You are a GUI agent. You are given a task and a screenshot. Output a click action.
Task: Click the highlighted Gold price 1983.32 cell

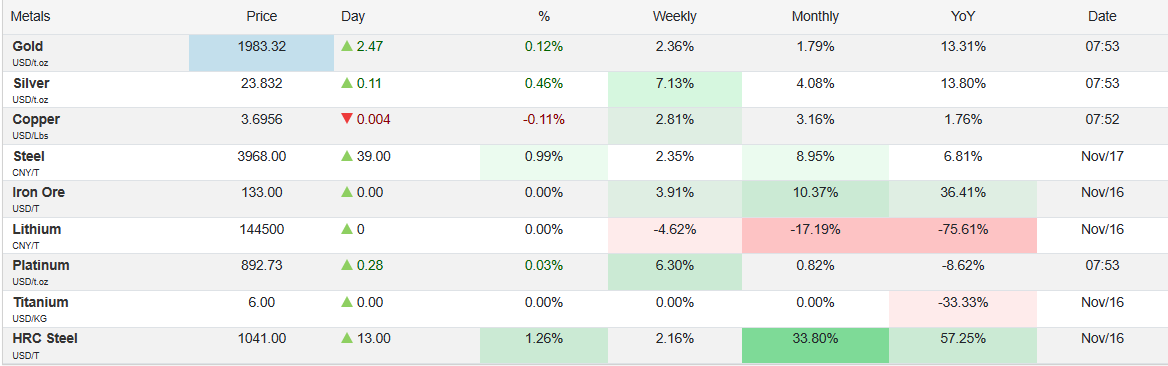point(261,53)
